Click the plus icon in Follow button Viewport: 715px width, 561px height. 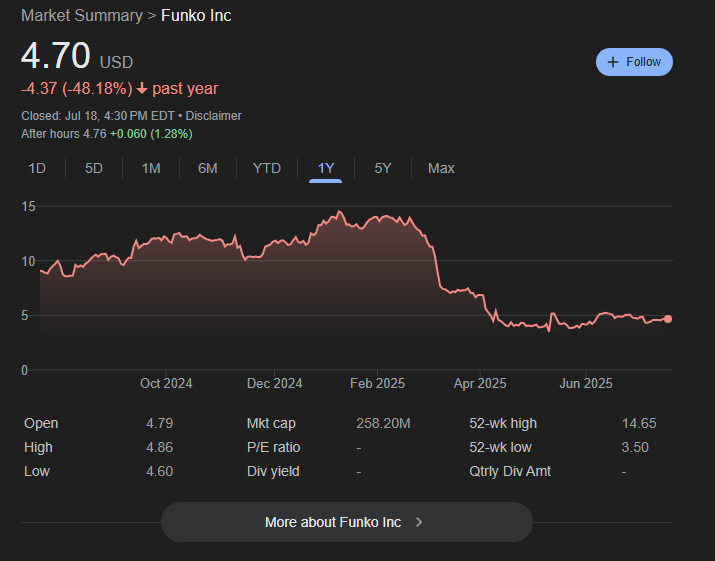click(x=613, y=62)
